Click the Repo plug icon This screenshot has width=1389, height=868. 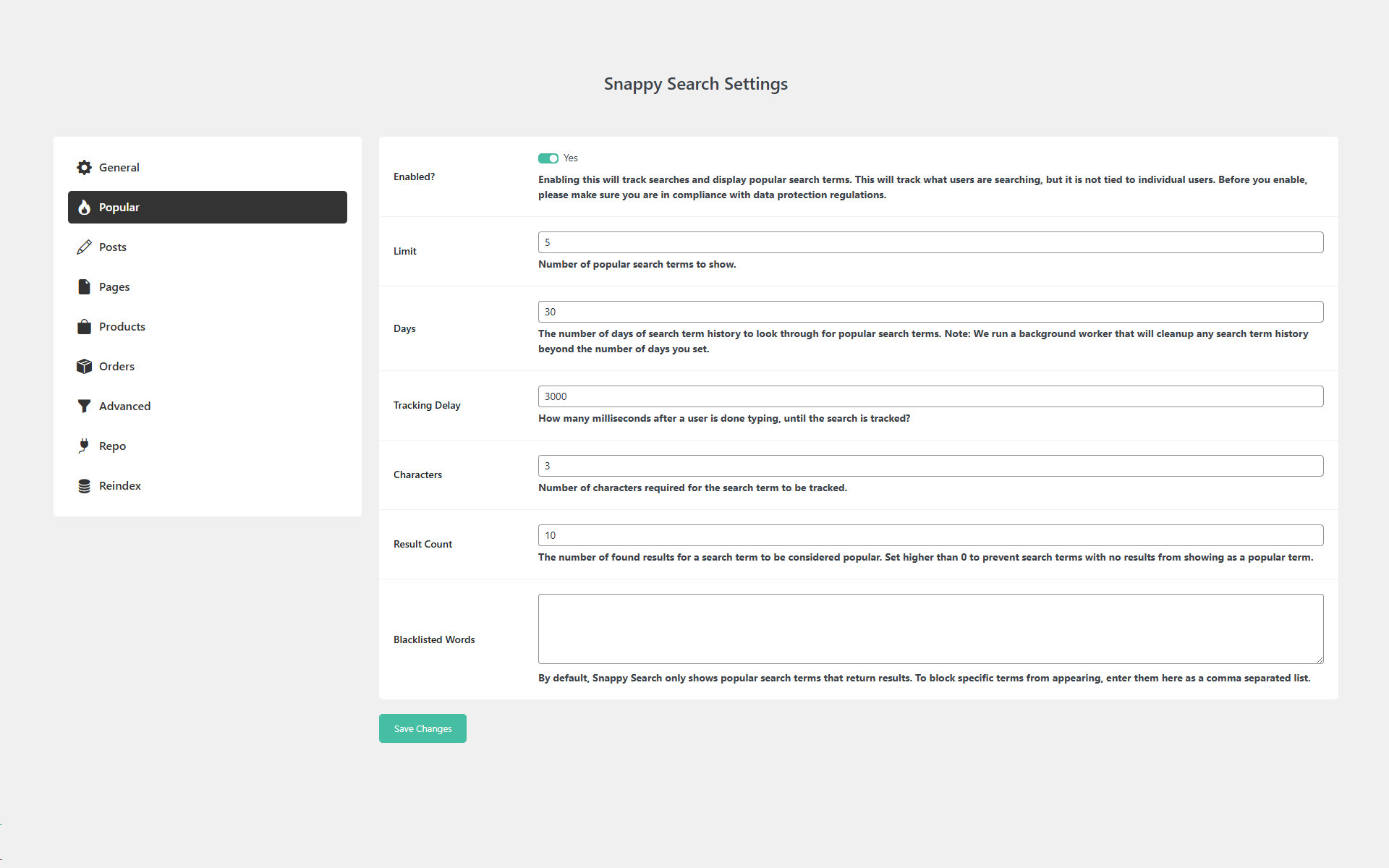pos(85,446)
